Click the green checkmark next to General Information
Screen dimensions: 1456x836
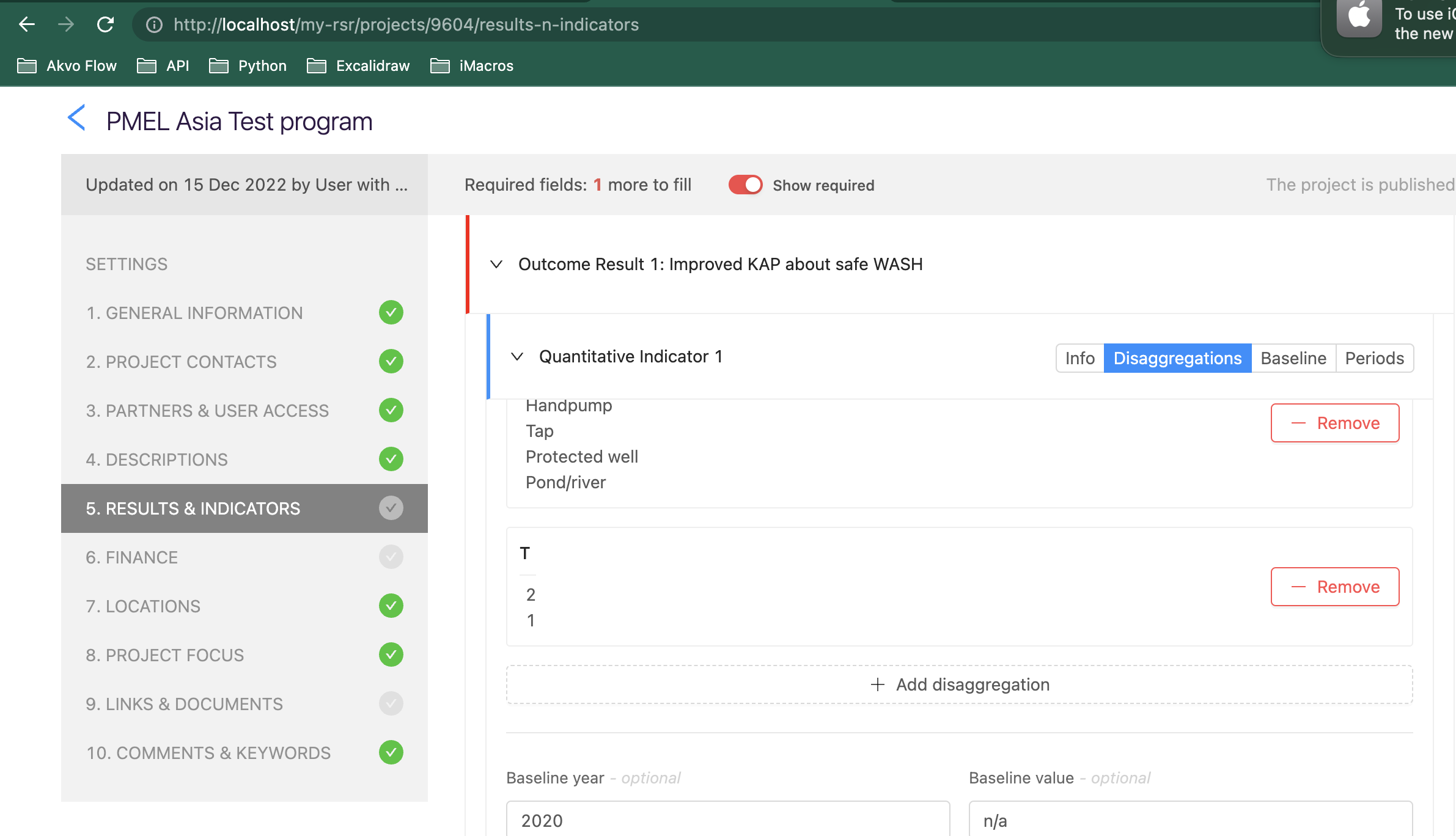(x=391, y=312)
